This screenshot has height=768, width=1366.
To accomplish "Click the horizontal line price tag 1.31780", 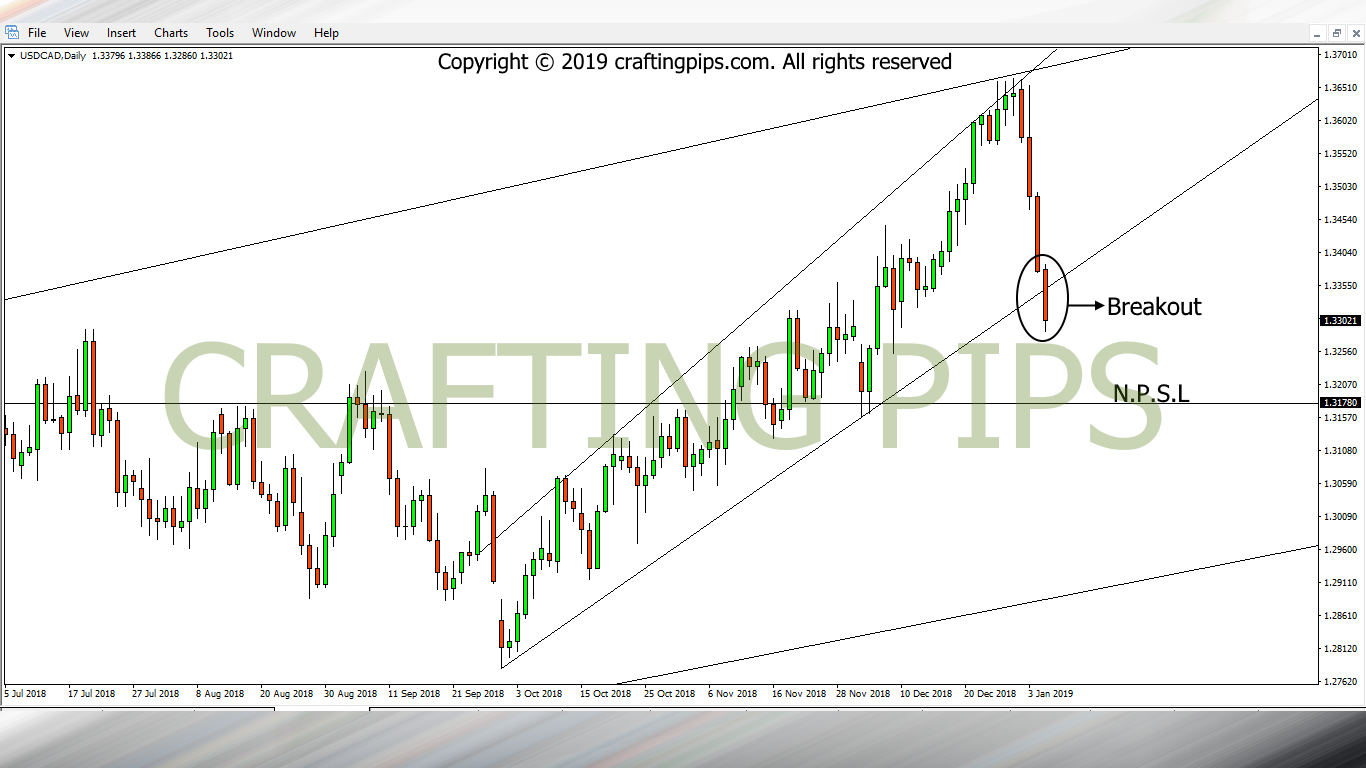I will [x=1338, y=403].
